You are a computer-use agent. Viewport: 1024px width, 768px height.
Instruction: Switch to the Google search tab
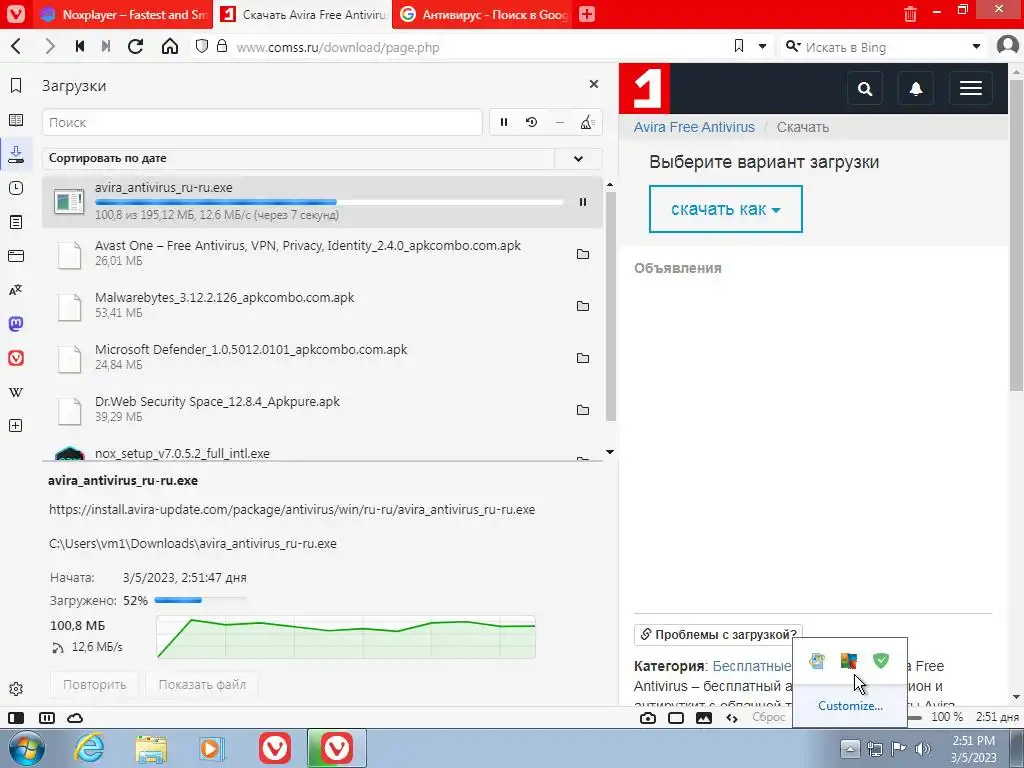pos(483,14)
